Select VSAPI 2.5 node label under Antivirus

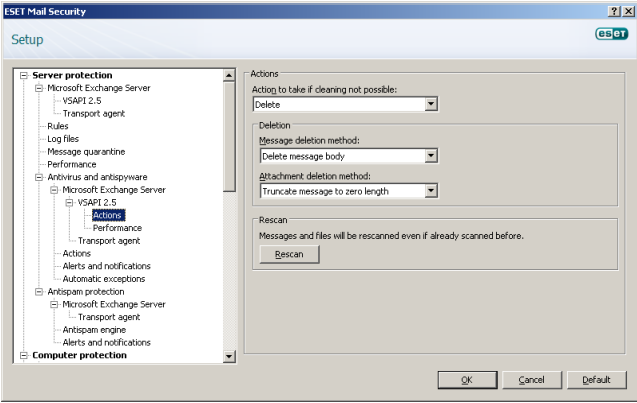pos(97,203)
